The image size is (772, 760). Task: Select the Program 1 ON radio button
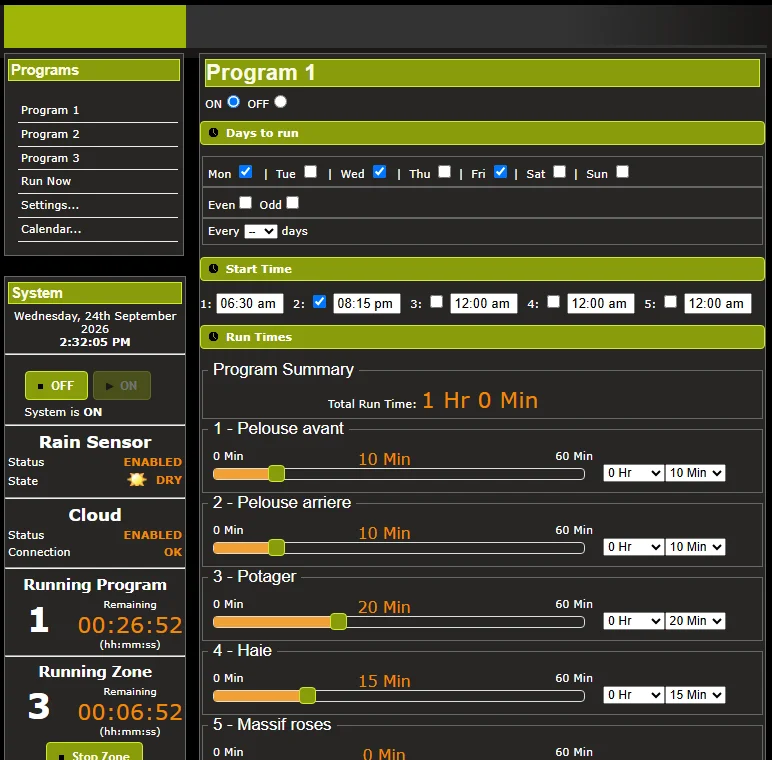[x=233, y=102]
